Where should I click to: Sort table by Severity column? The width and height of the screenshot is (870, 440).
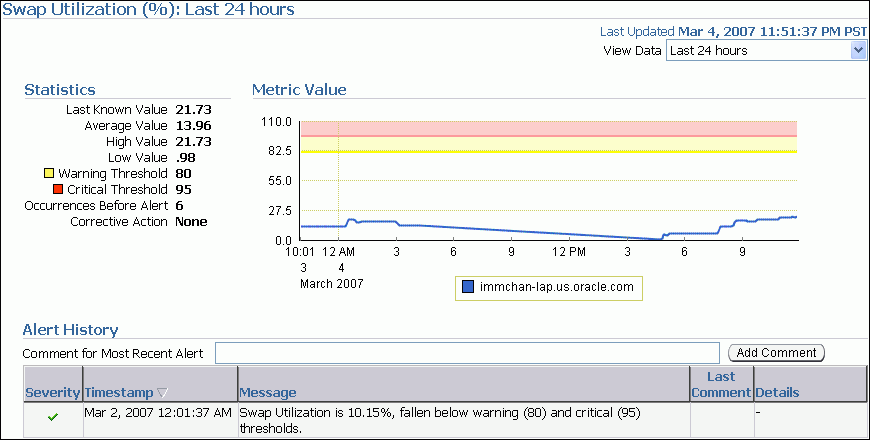(52, 393)
